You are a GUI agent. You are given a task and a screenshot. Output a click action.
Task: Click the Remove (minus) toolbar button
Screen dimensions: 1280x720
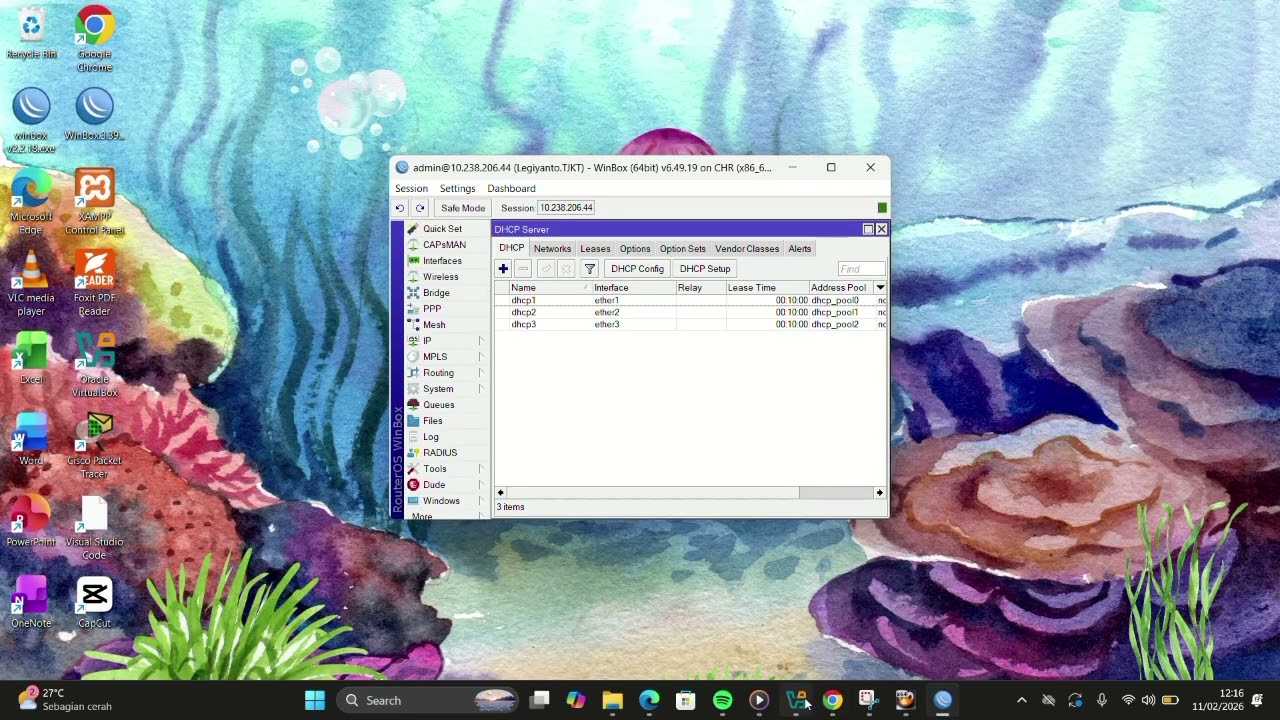pyautogui.click(x=522, y=269)
